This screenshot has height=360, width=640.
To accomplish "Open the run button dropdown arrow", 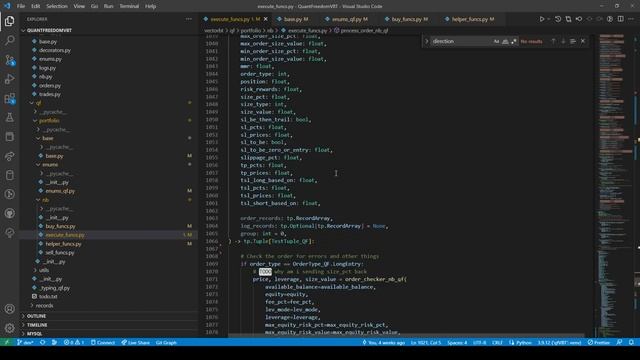I will (x=549, y=19).
